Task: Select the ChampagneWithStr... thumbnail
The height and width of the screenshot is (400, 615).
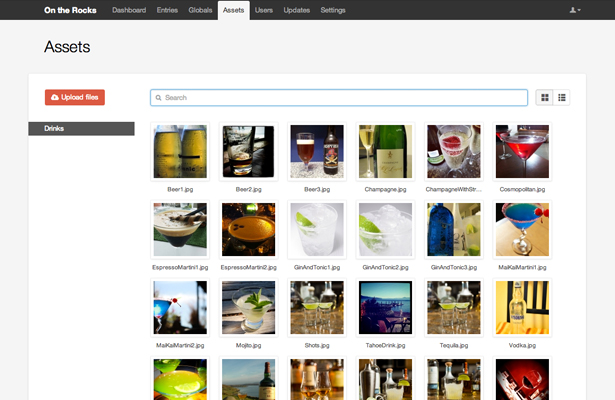Action: coord(454,151)
